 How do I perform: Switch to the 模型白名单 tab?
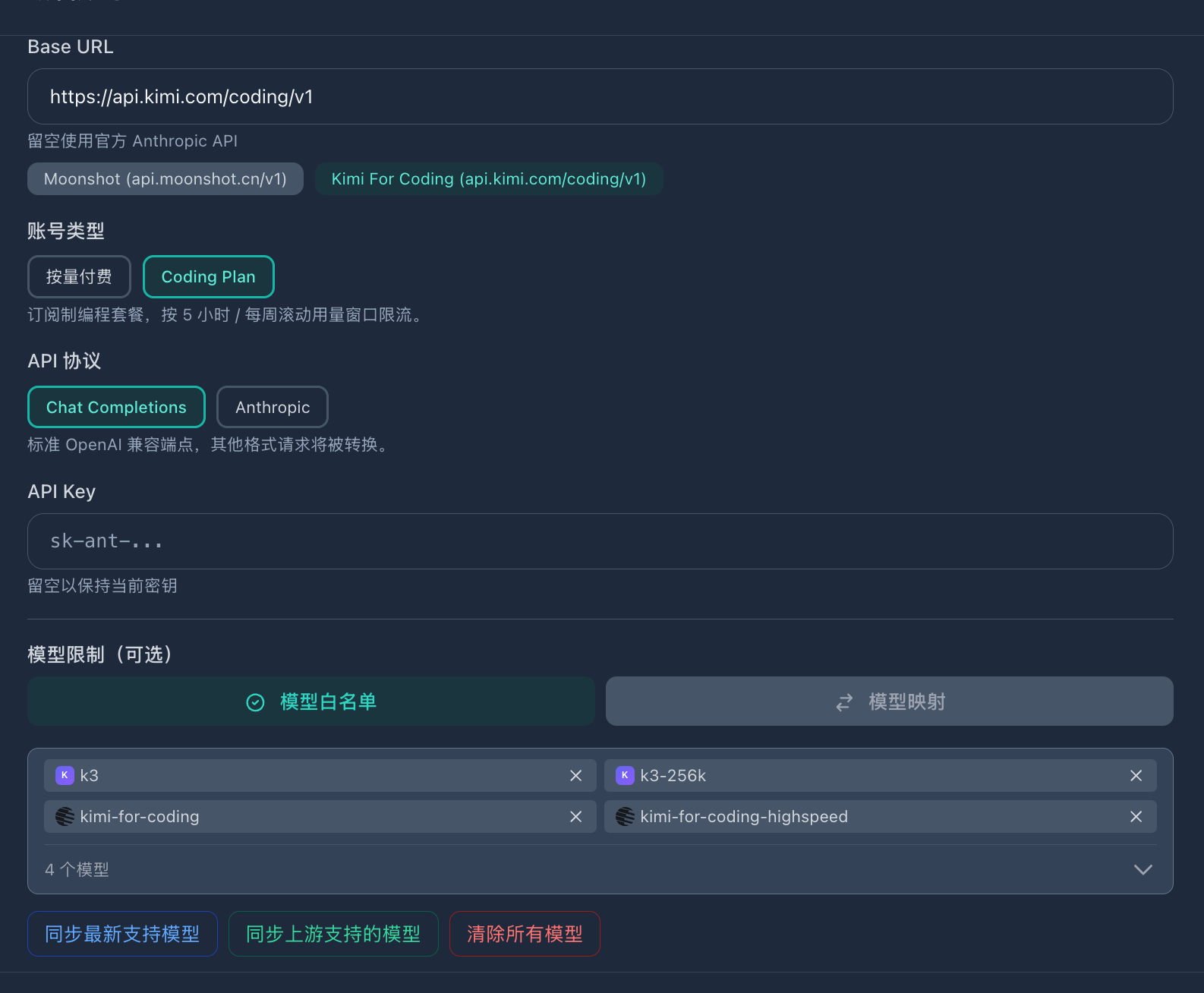pyautogui.click(x=311, y=701)
